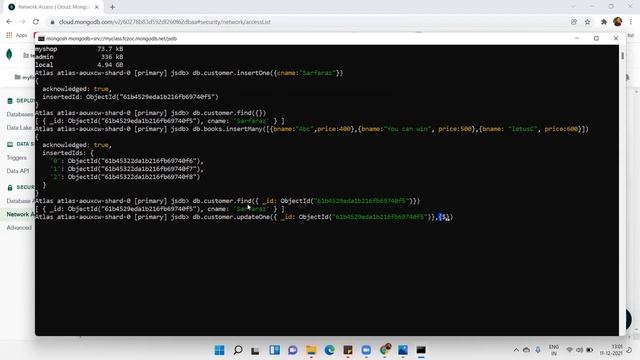Open Zoom from the taskbar
This screenshot has height=360, width=640.
366,350
